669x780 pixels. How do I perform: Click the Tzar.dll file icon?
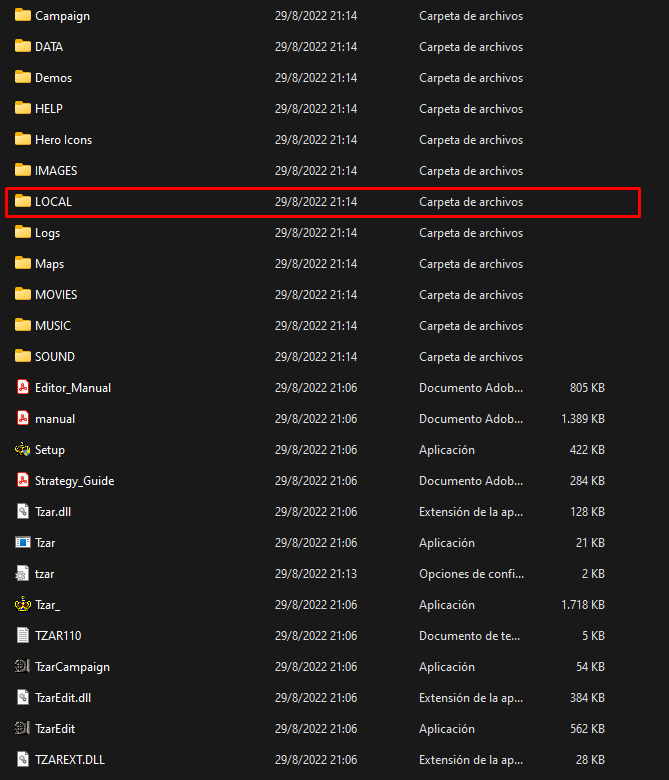pos(23,511)
